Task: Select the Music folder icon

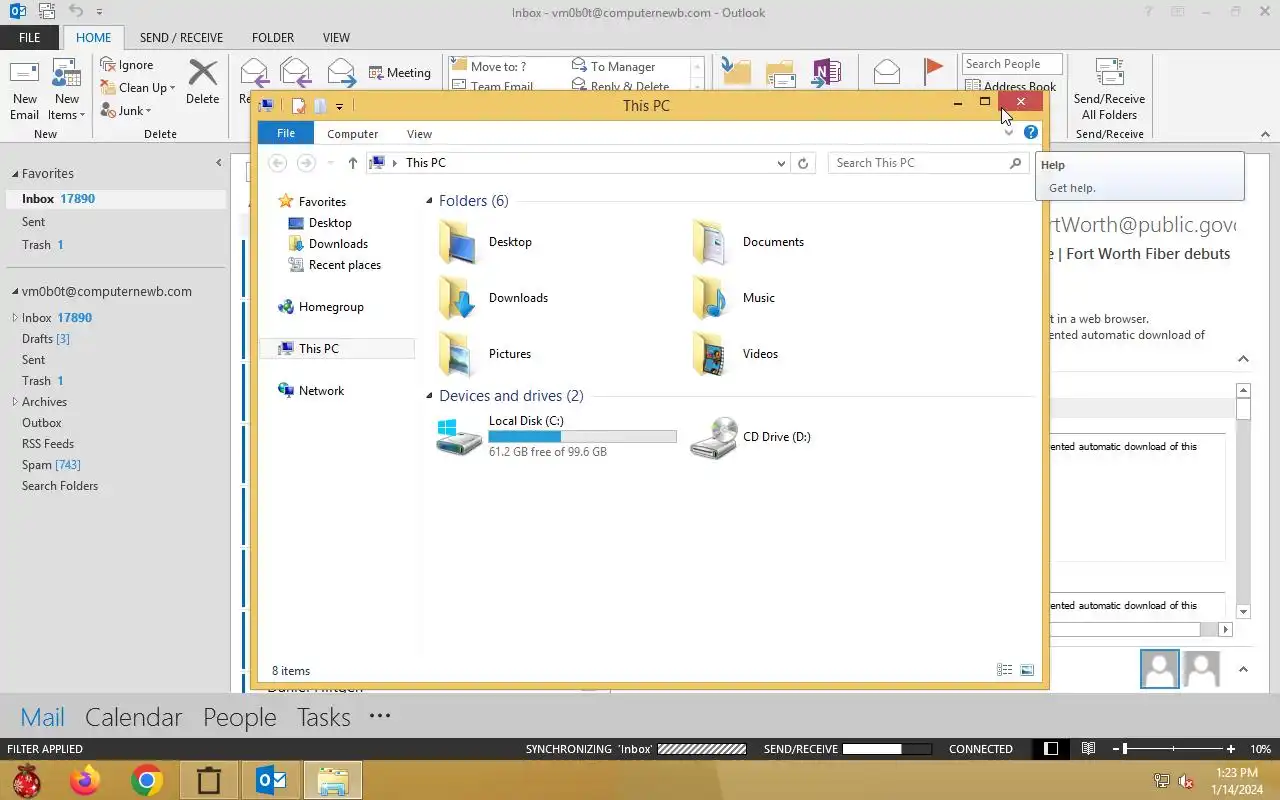Action: (x=711, y=298)
